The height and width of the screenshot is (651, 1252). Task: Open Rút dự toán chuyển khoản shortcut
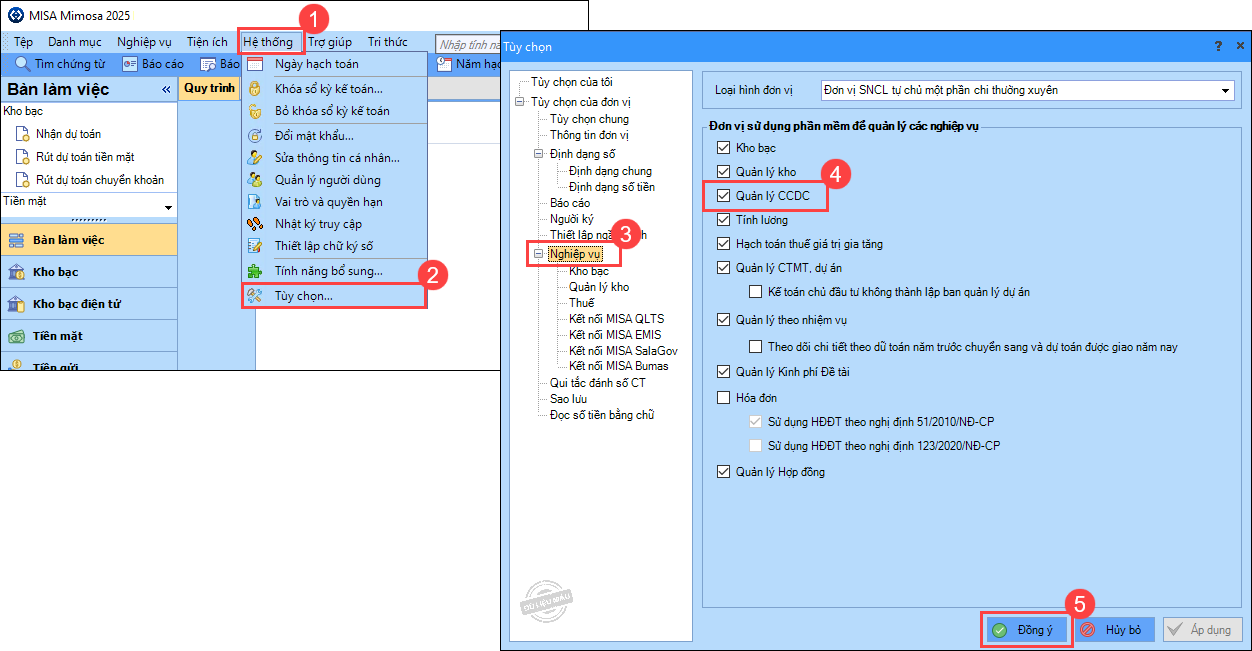coord(90,180)
